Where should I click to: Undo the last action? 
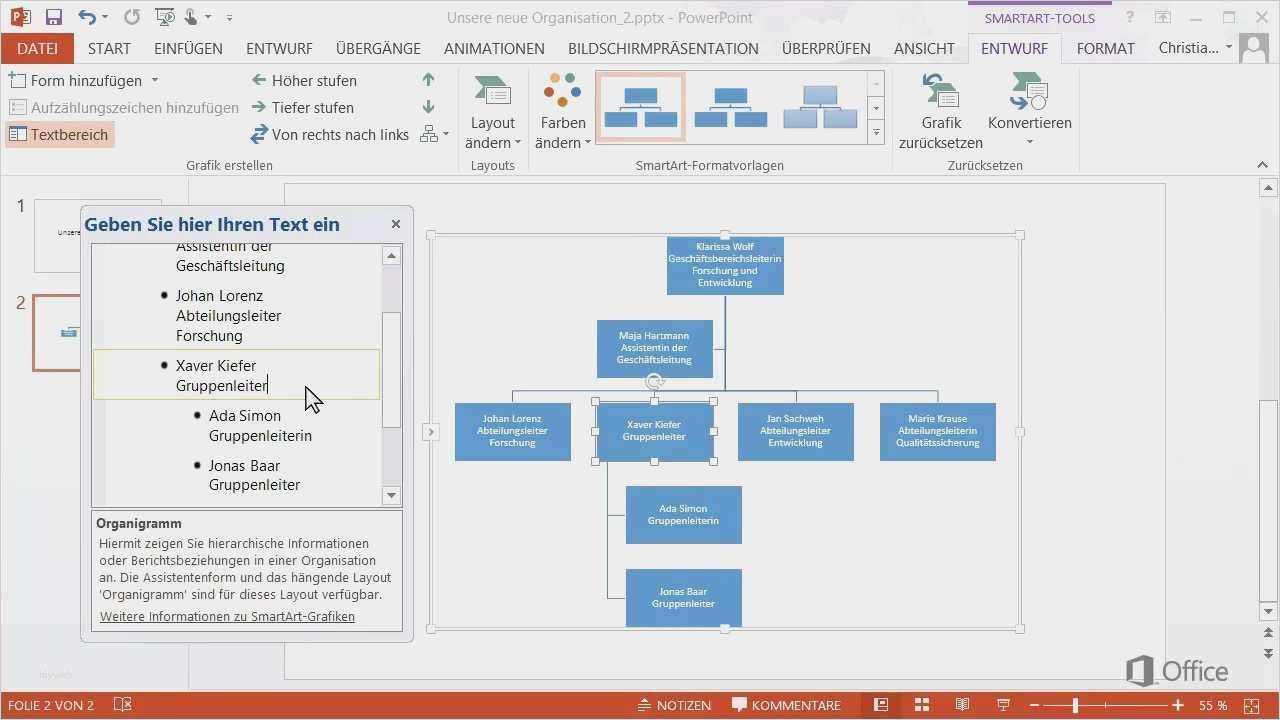click(x=86, y=17)
